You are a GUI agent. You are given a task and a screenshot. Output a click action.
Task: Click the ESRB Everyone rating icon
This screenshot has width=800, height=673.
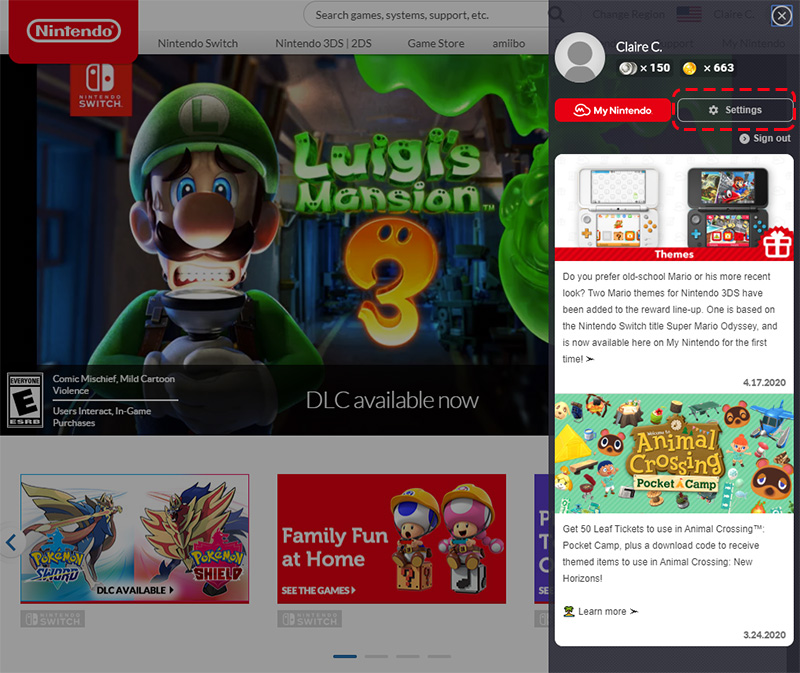click(x=25, y=401)
